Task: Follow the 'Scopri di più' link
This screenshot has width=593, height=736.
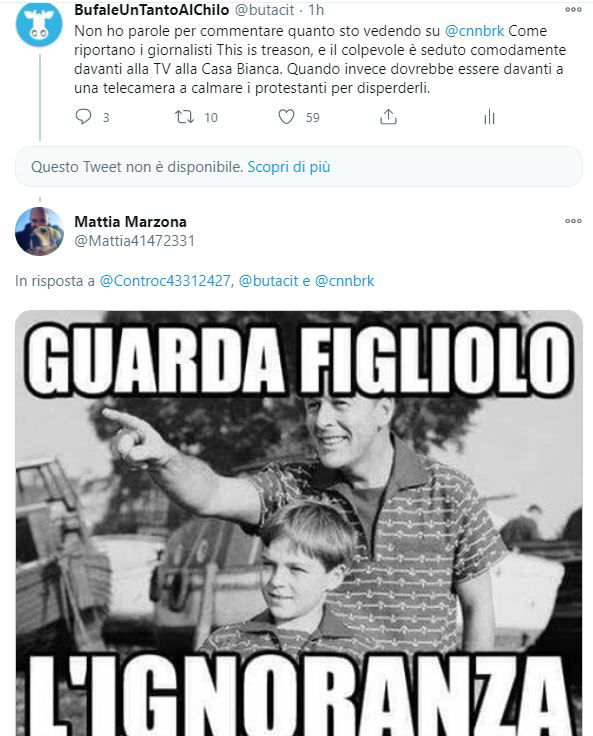Action: 289,167
